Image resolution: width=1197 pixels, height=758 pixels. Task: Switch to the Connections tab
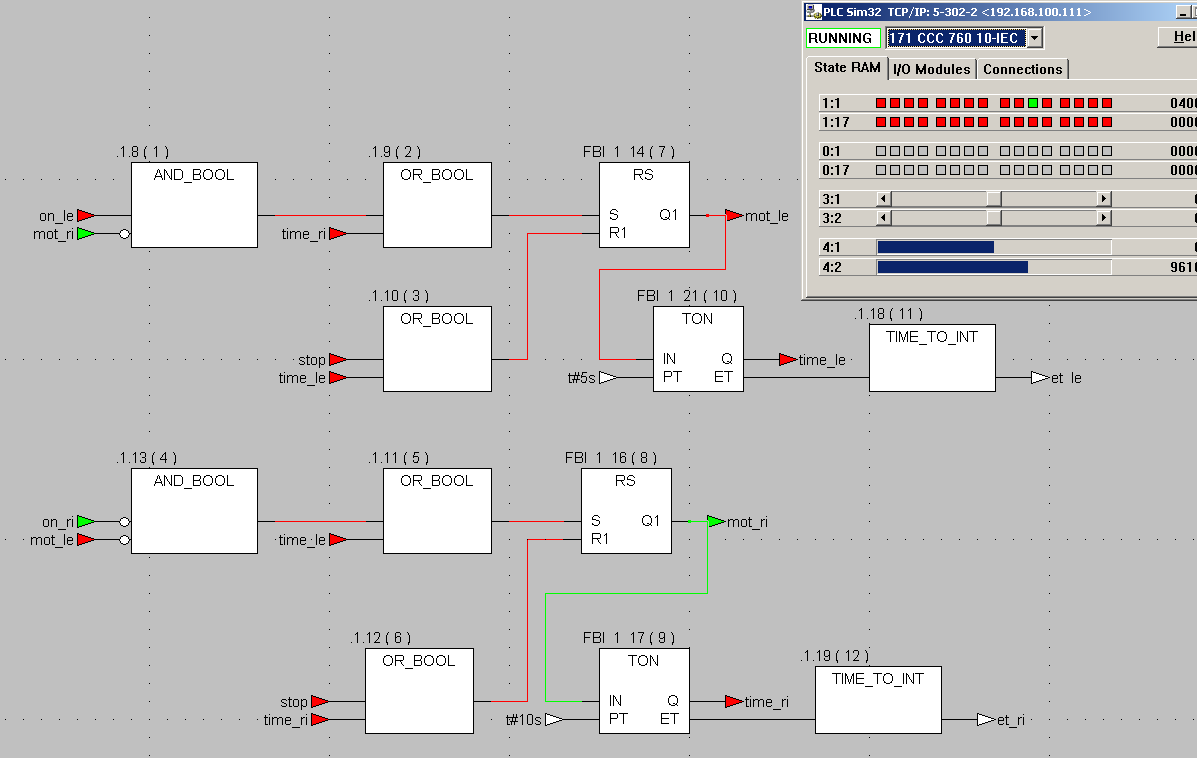coord(1022,69)
